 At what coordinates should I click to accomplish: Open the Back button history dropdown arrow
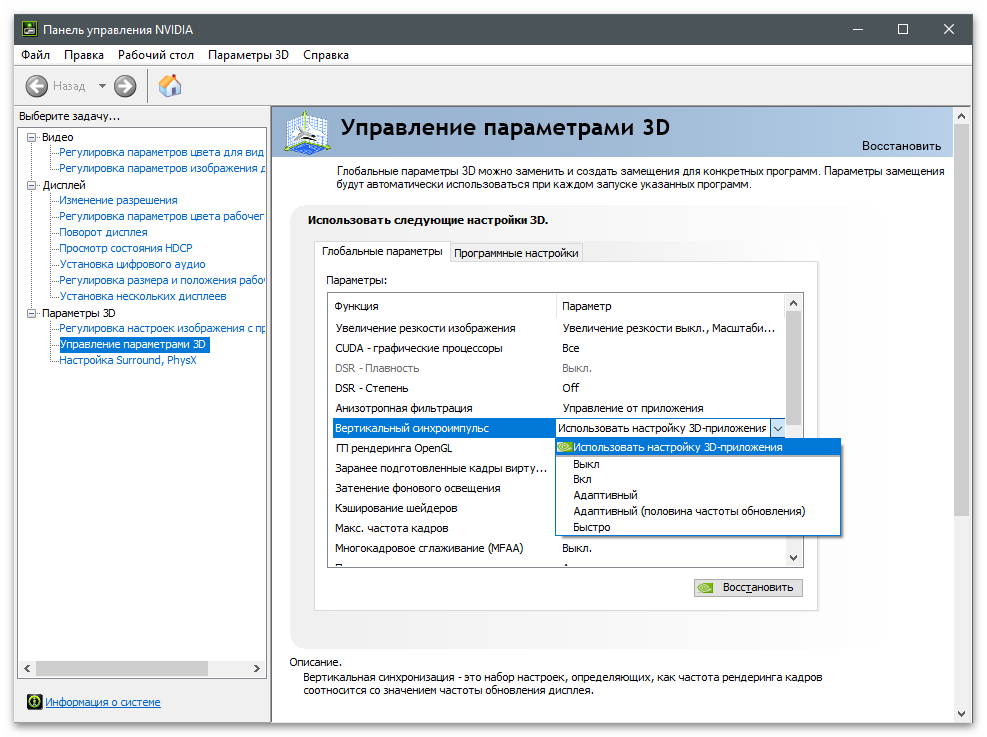point(101,86)
